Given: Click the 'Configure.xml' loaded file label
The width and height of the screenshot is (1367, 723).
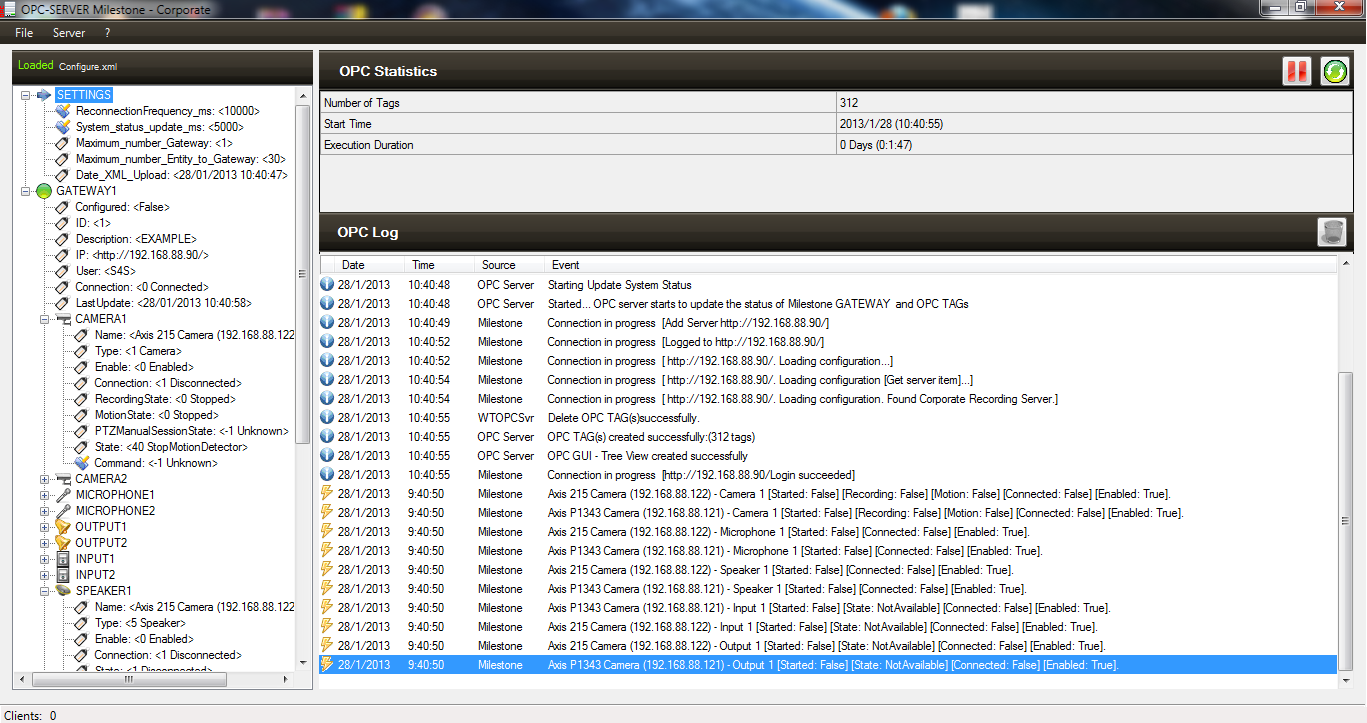Looking at the screenshot, I should point(88,67).
